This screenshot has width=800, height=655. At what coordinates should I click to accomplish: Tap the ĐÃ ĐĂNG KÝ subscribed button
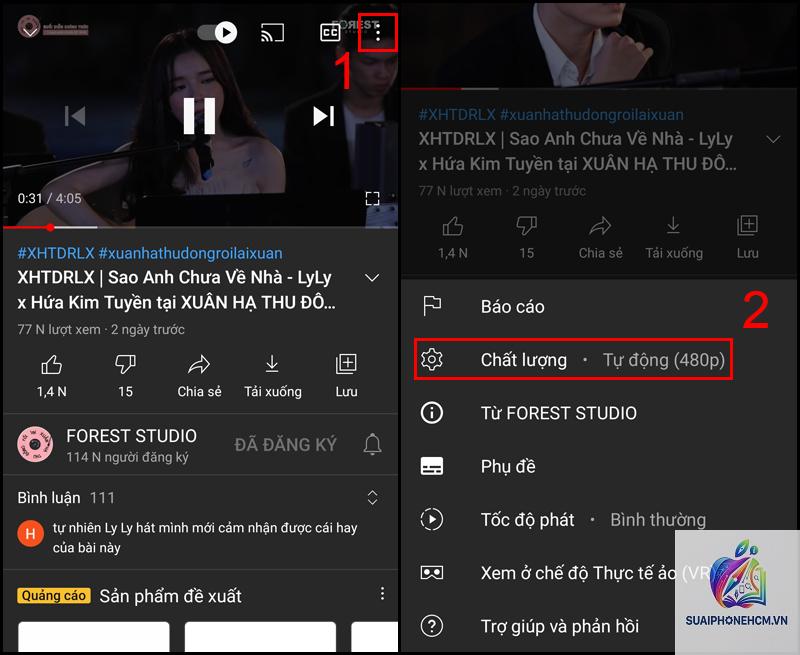(x=285, y=444)
